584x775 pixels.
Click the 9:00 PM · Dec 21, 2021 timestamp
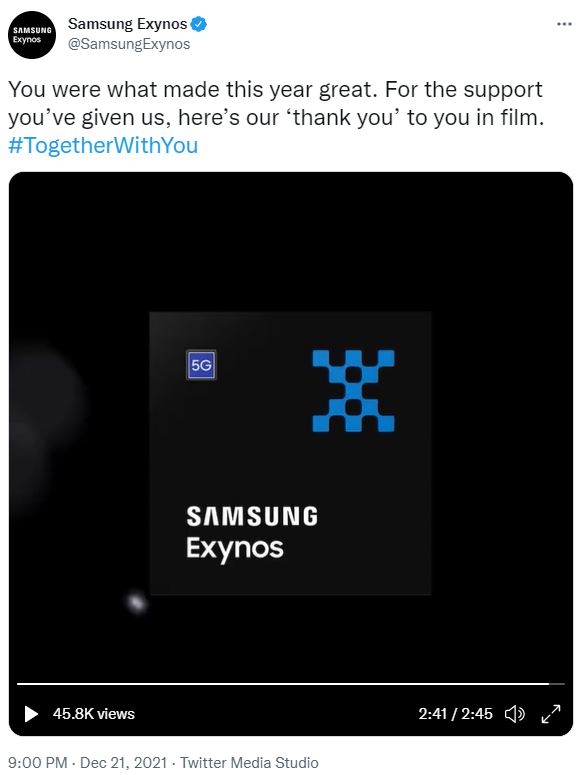pos(87,763)
